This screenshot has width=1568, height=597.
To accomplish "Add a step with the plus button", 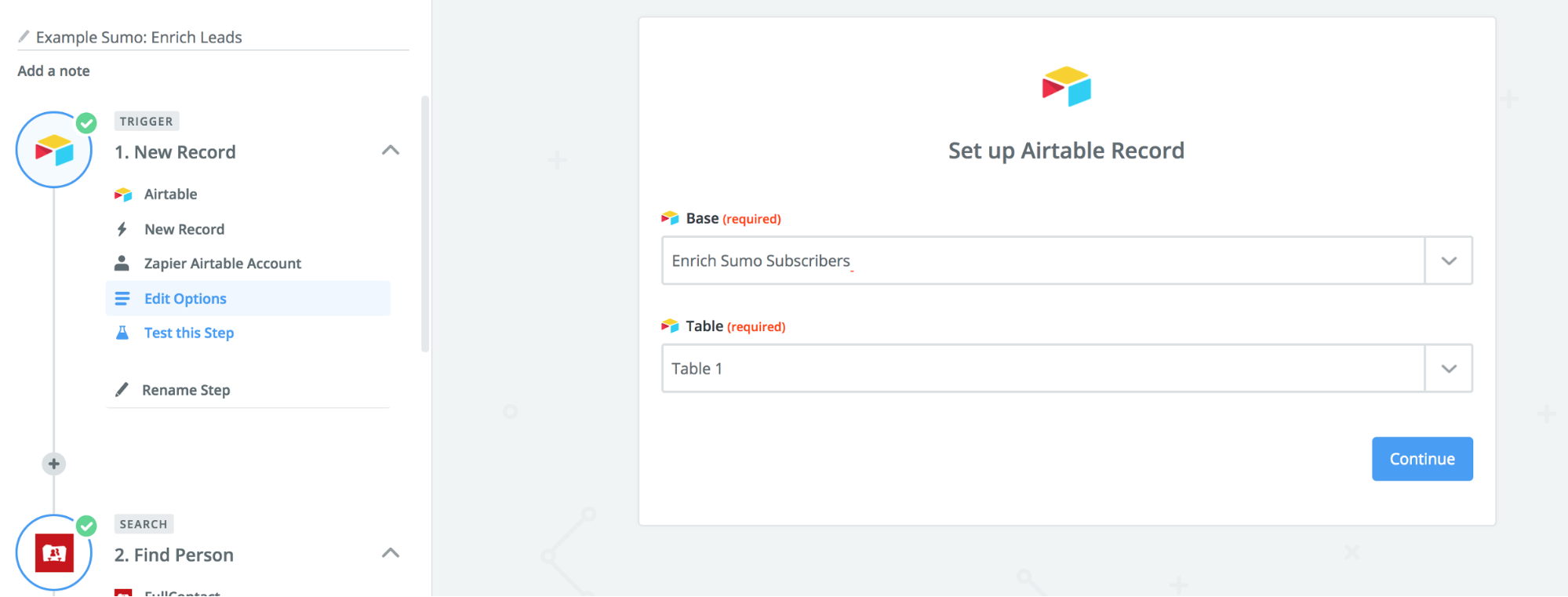I will click(53, 464).
